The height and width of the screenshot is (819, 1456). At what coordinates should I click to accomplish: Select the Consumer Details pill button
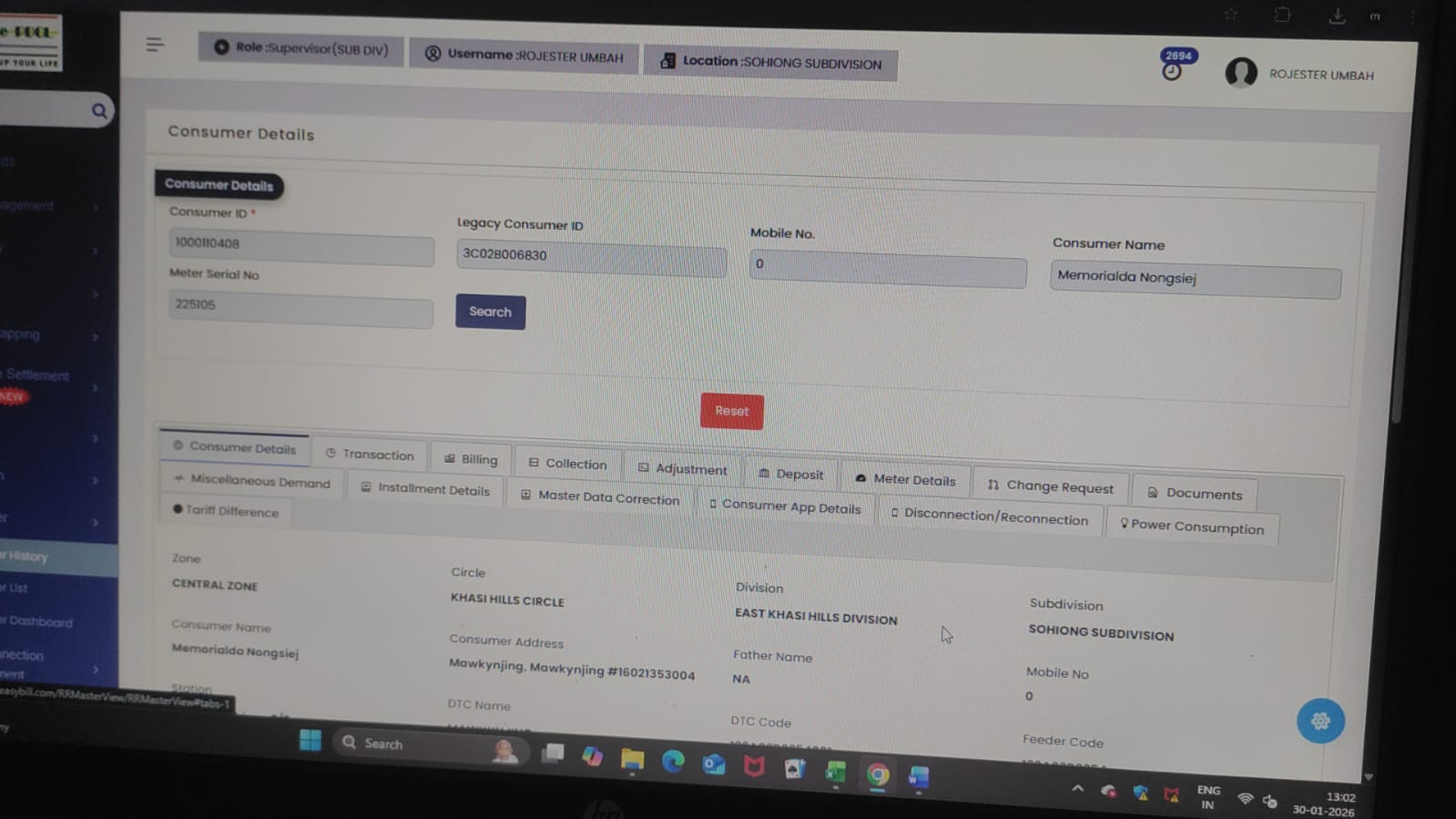pos(219,185)
